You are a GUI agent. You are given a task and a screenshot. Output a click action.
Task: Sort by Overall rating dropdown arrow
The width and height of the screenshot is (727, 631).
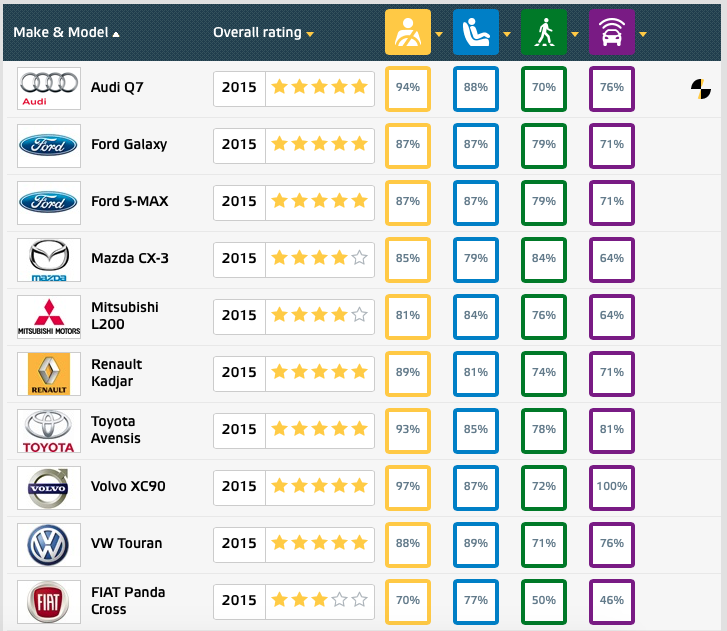click(x=310, y=34)
